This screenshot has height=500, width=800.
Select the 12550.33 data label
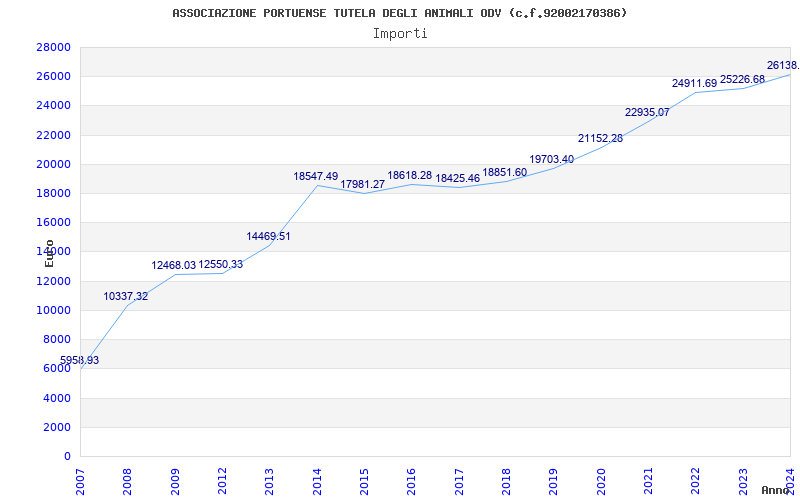click(x=220, y=264)
